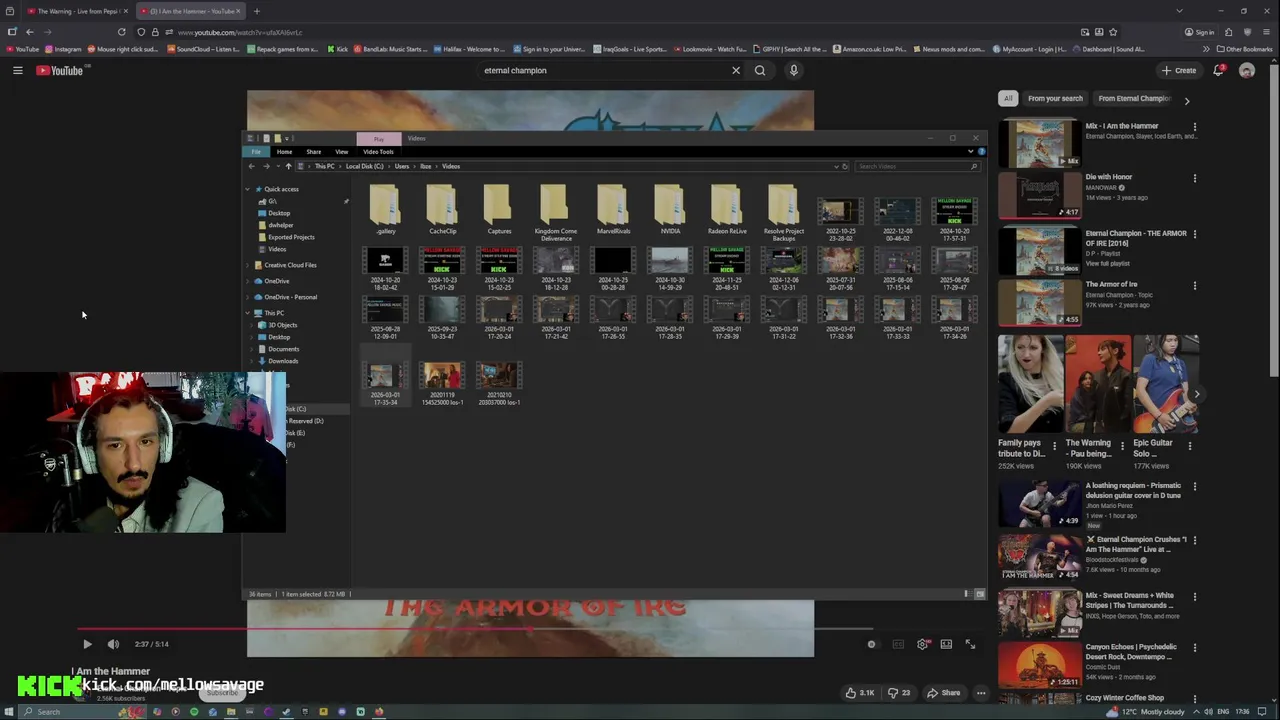The width and height of the screenshot is (1280, 720).
Task: Open Windows Start button on taskbar
Action: click(9, 712)
